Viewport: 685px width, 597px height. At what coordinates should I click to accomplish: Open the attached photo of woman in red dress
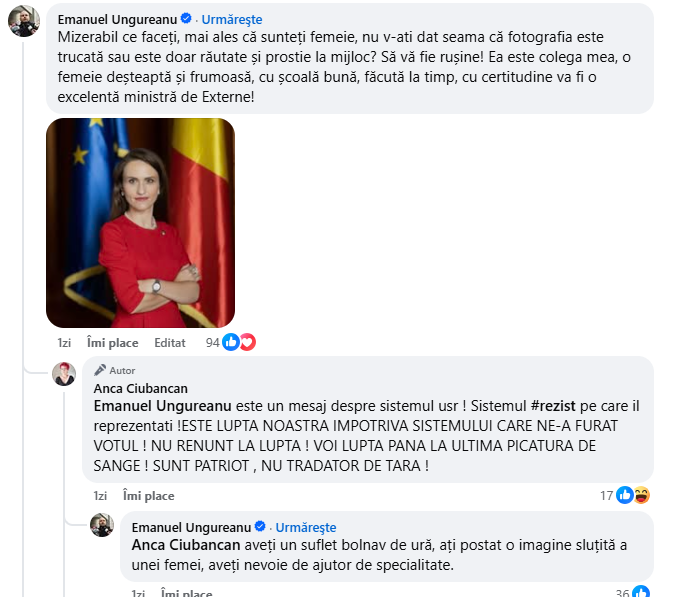coord(140,223)
